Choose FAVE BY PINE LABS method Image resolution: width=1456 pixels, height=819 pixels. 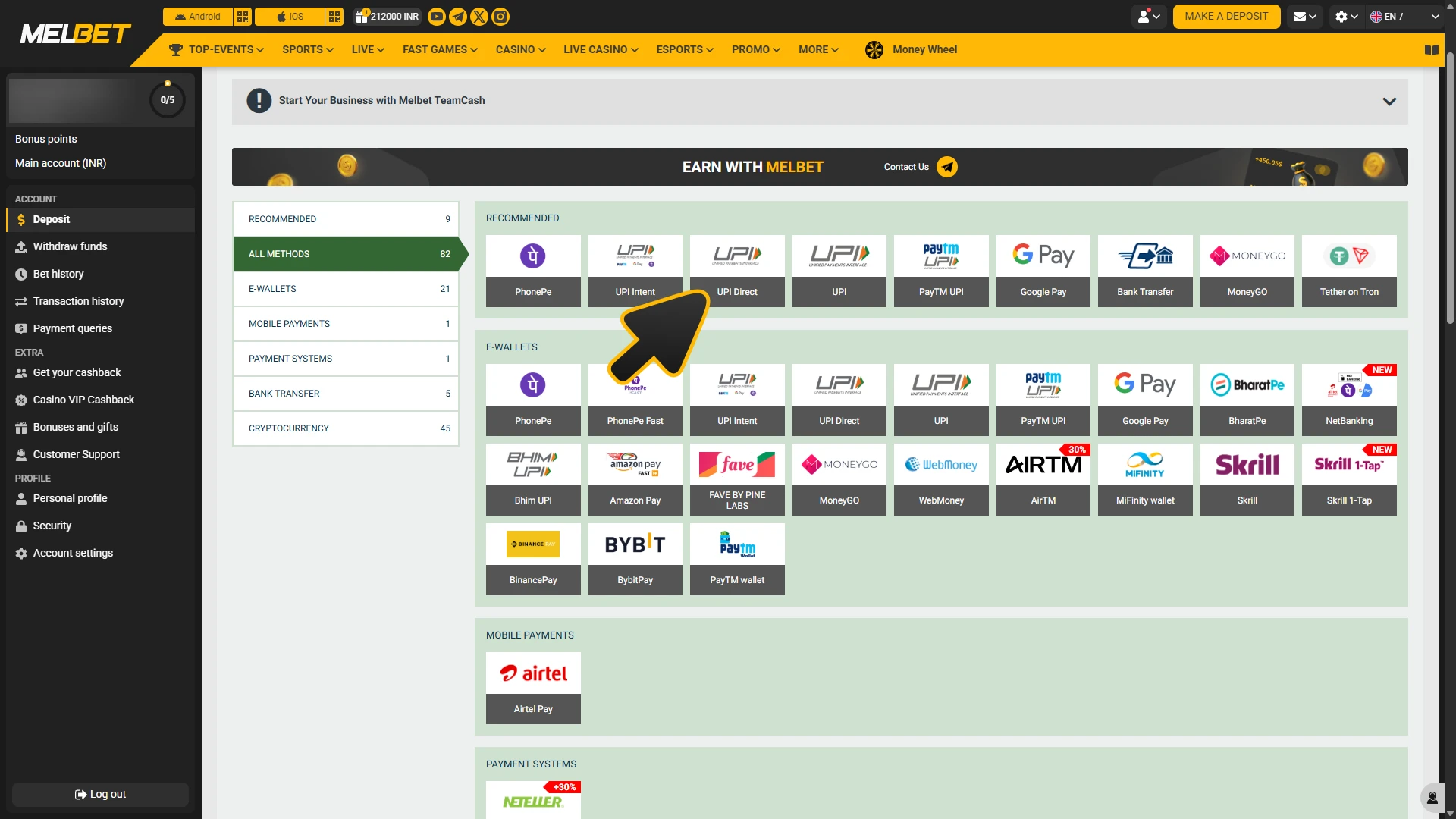(x=737, y=479)
